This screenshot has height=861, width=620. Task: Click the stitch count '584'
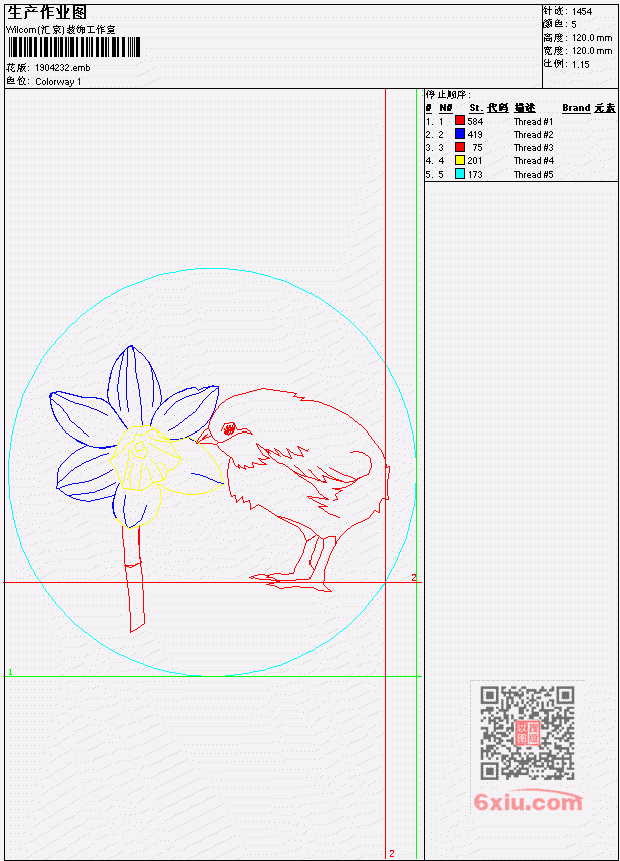click(475, 121)
